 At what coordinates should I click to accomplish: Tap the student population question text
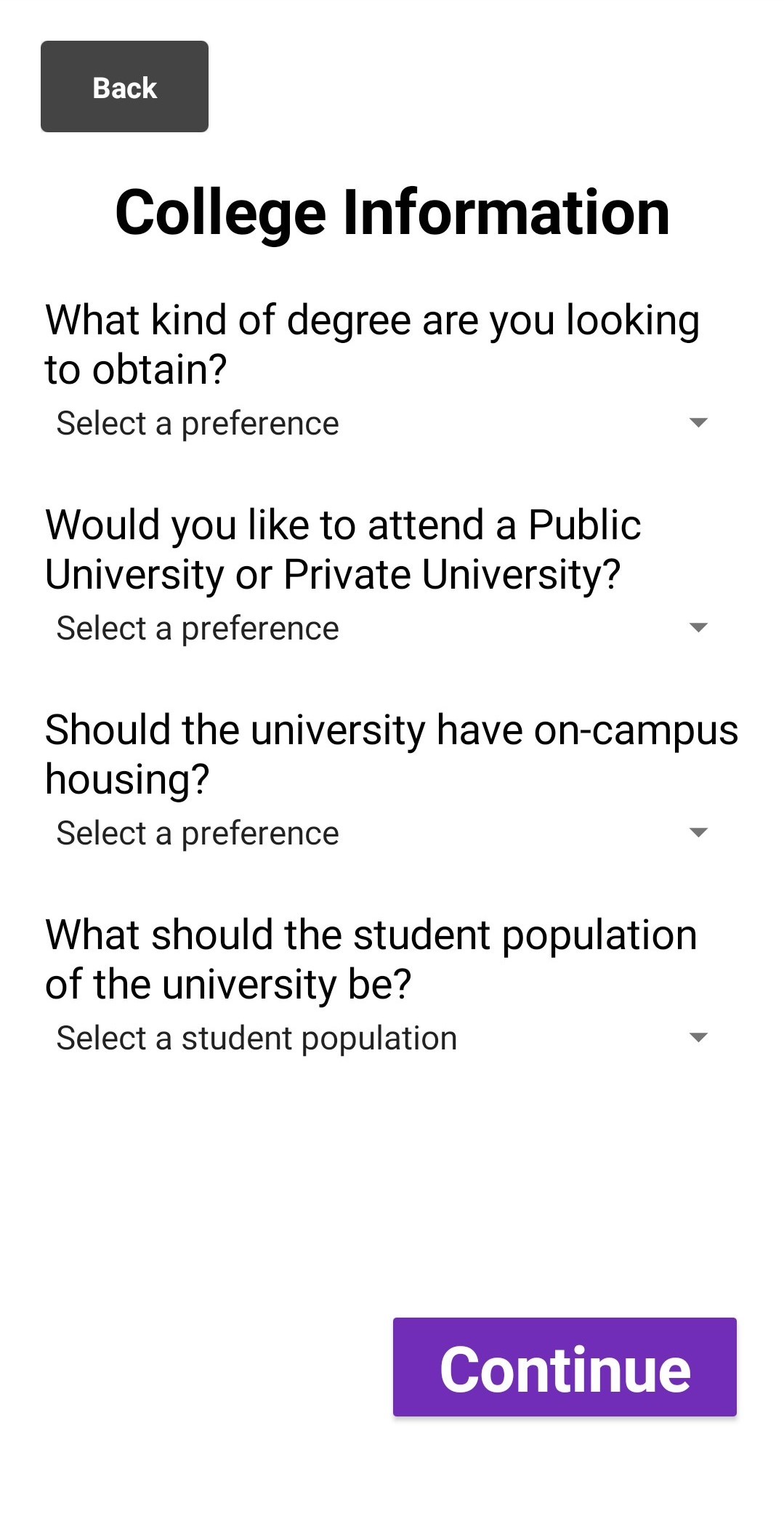pos(371,959)
